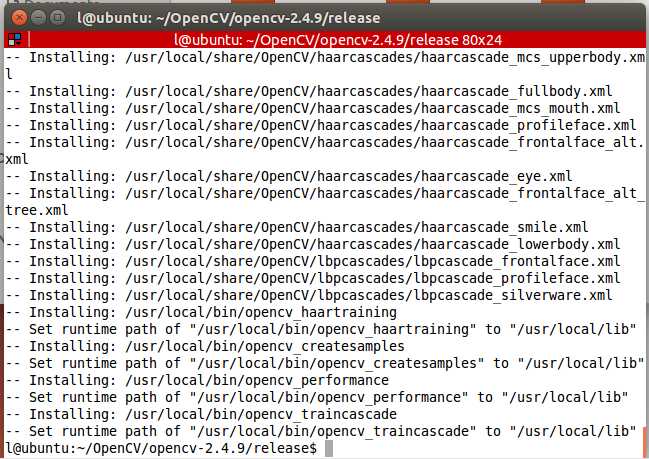Click the line installing haarcascade_mcs_mouth.xml

pyautogui.click(x=313, y=108)
